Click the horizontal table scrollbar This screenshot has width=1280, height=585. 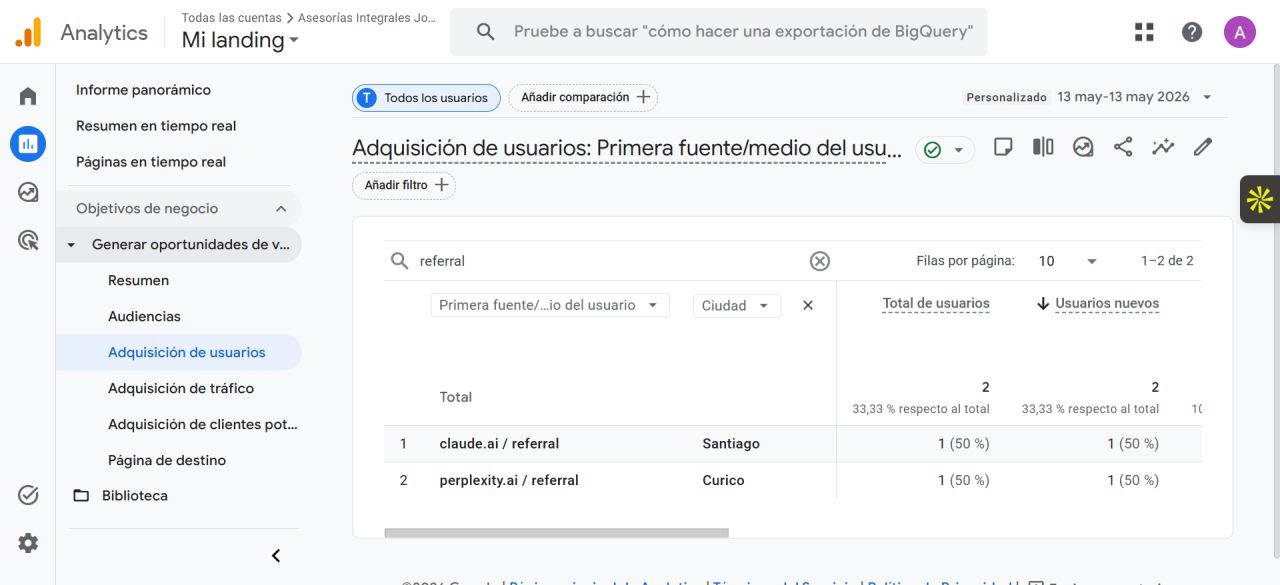[x=556, y=533]
